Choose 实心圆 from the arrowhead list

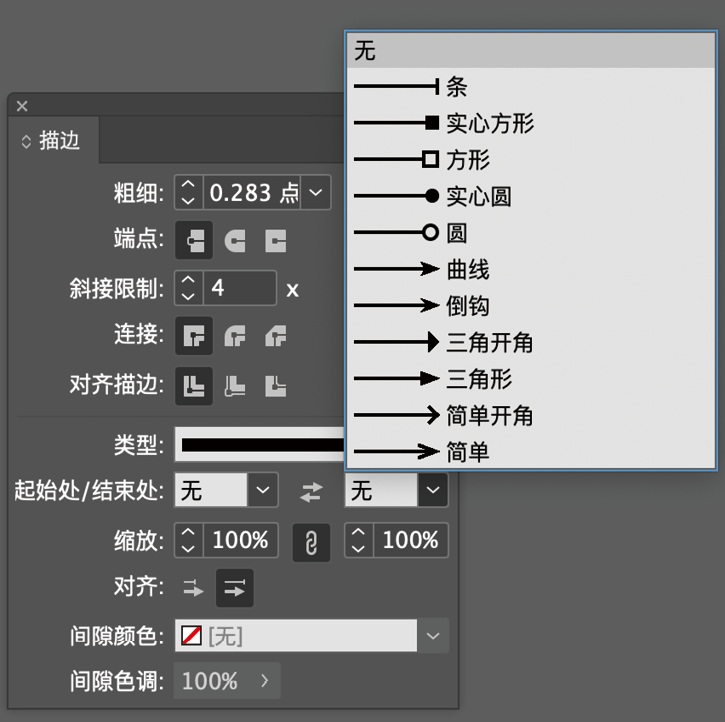click(478, 197)
